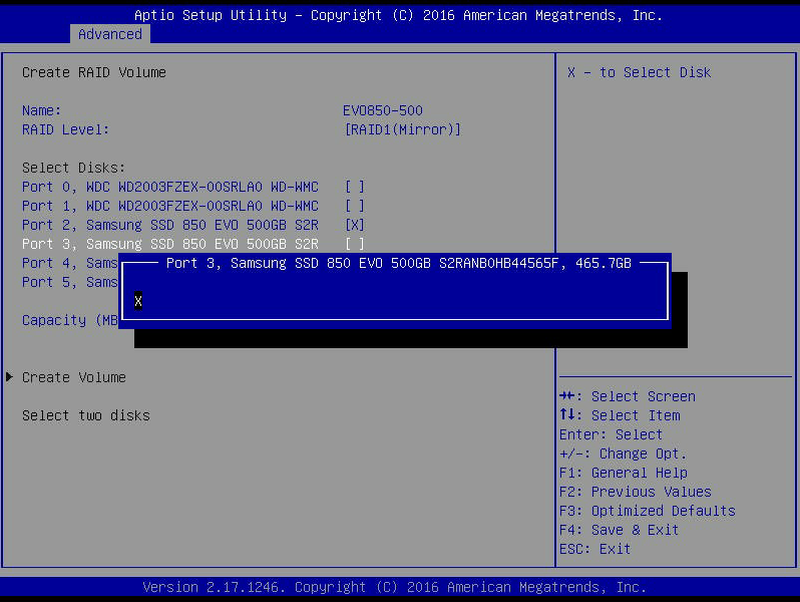Screen dimensions: 800x602
Task: Select the Port 0 WDC WD2003FZEX row
Action: [x=193, y=187]
